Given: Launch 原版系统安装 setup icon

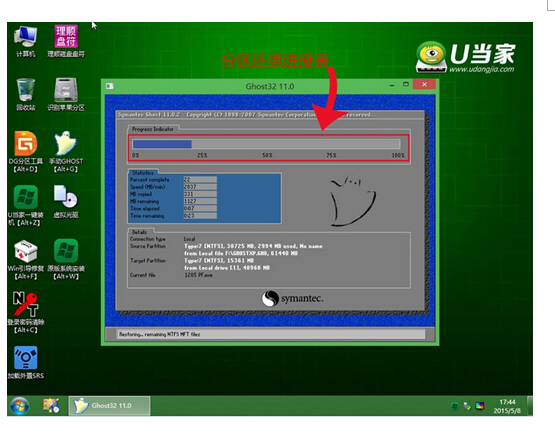Looking at the screenshot, I should [66, 259].
